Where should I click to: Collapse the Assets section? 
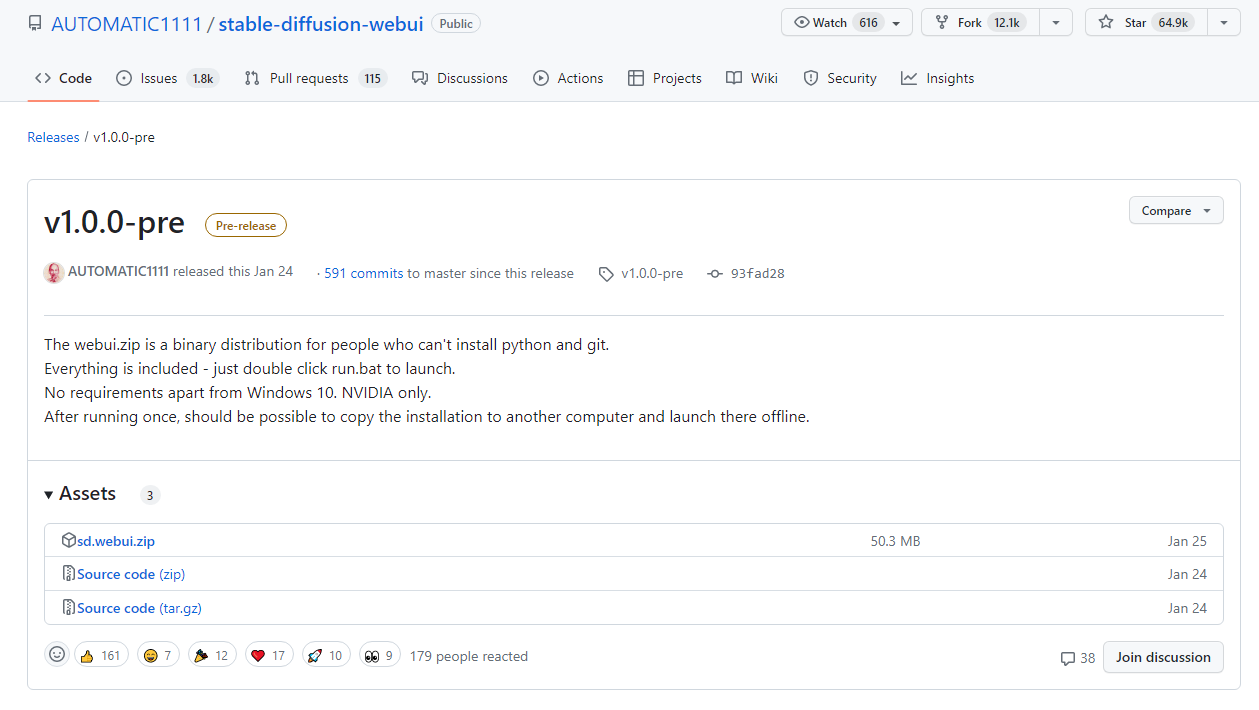pos(80,494)
